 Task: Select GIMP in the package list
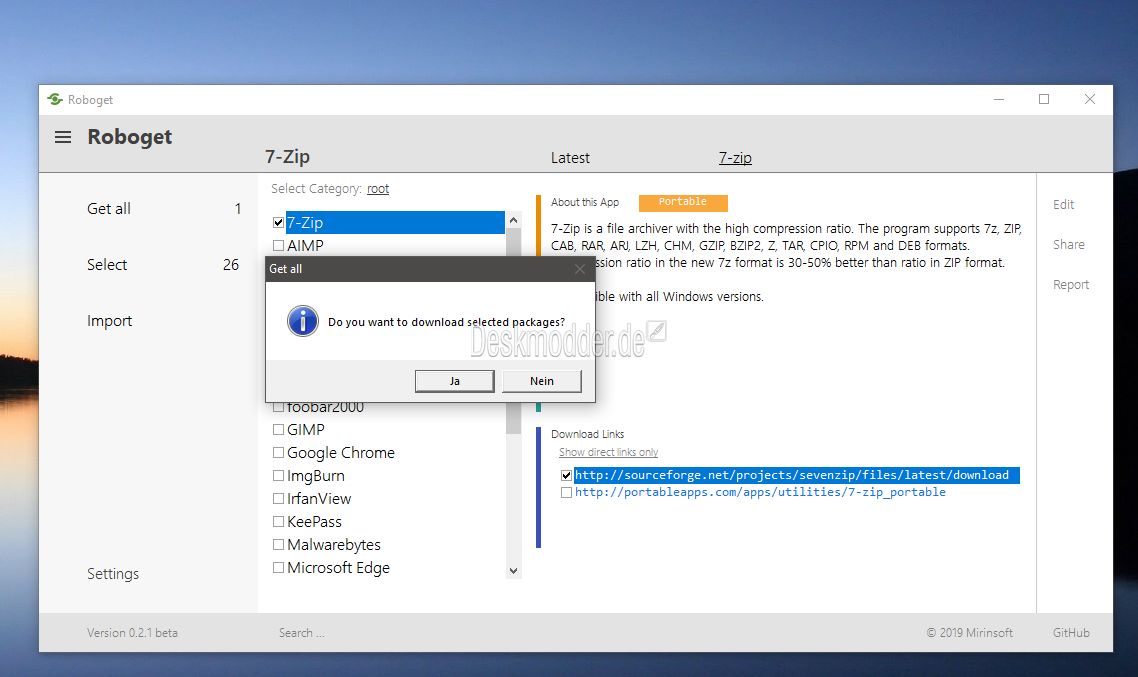306,430
